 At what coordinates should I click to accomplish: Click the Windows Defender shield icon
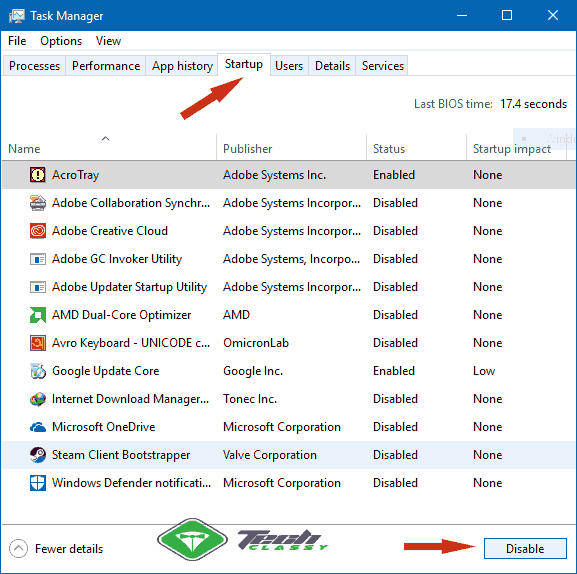[x=38, y=483]
